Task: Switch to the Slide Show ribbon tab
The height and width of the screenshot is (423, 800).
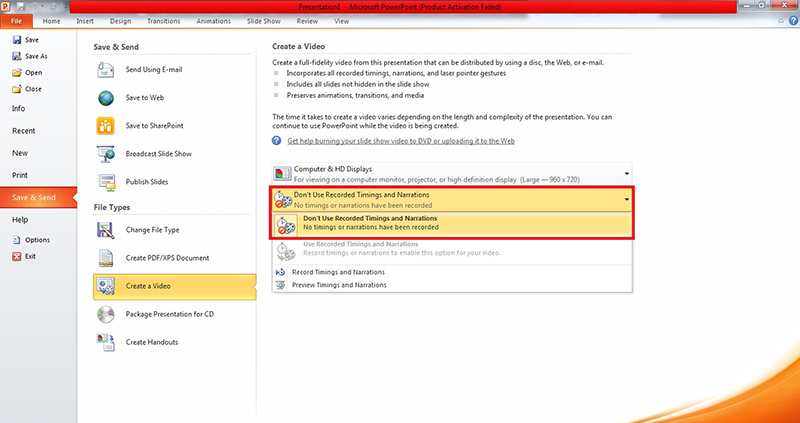Action: (x=262, y=21)
